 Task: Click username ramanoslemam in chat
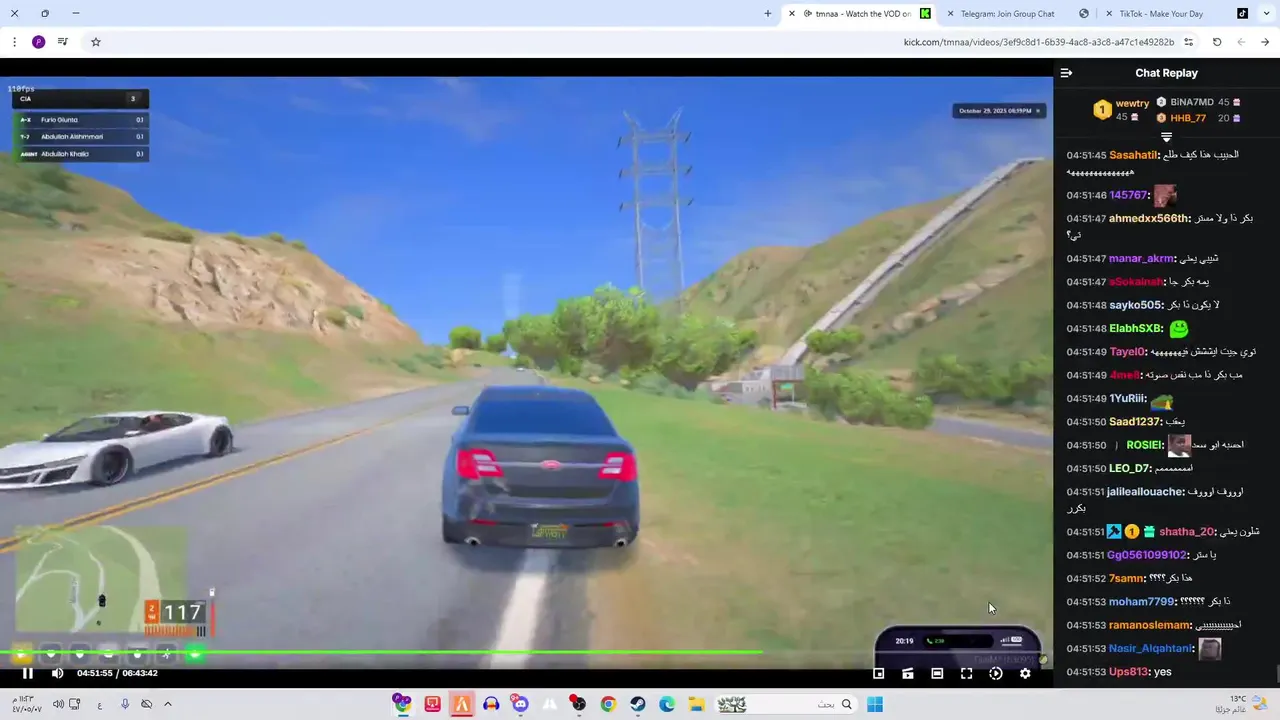(1149, 625)
